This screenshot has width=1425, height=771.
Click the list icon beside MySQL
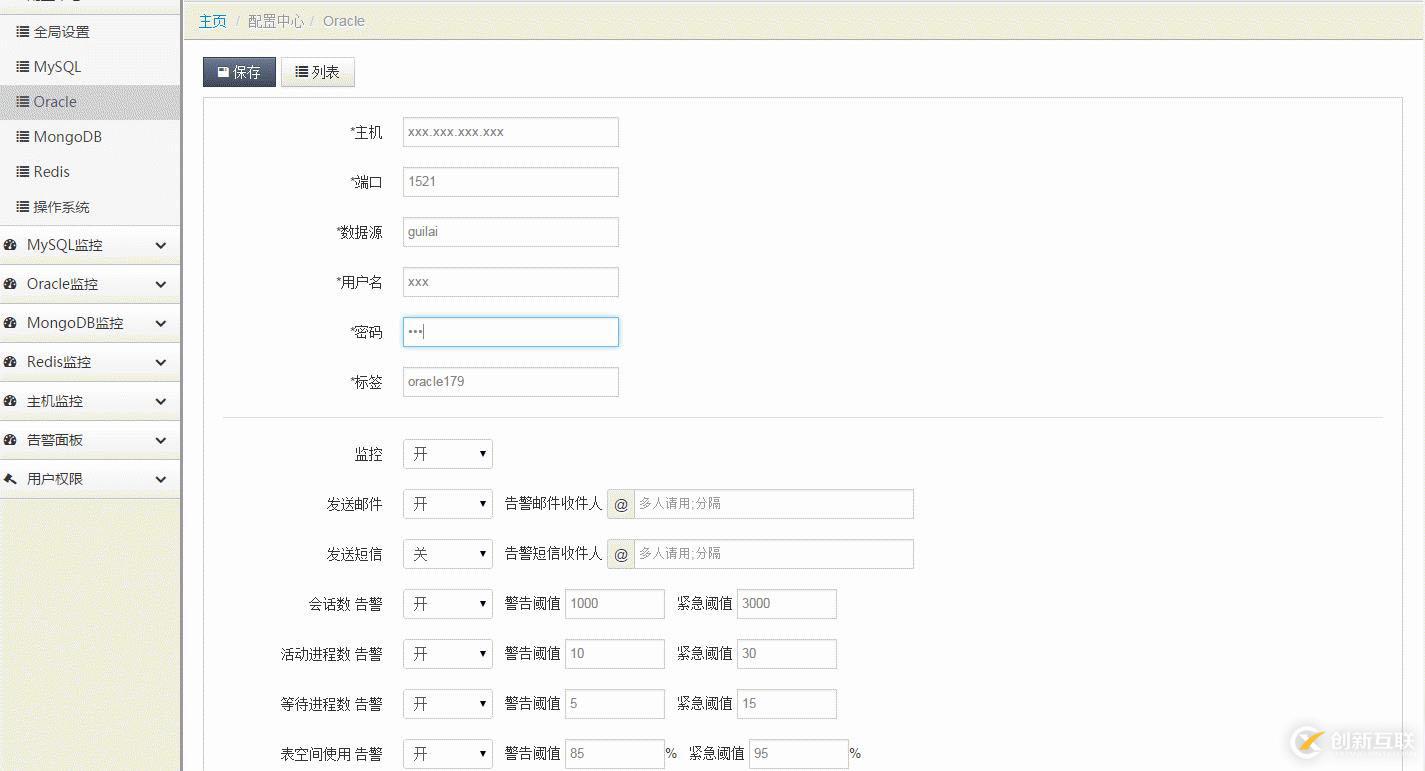pos(23,67)
